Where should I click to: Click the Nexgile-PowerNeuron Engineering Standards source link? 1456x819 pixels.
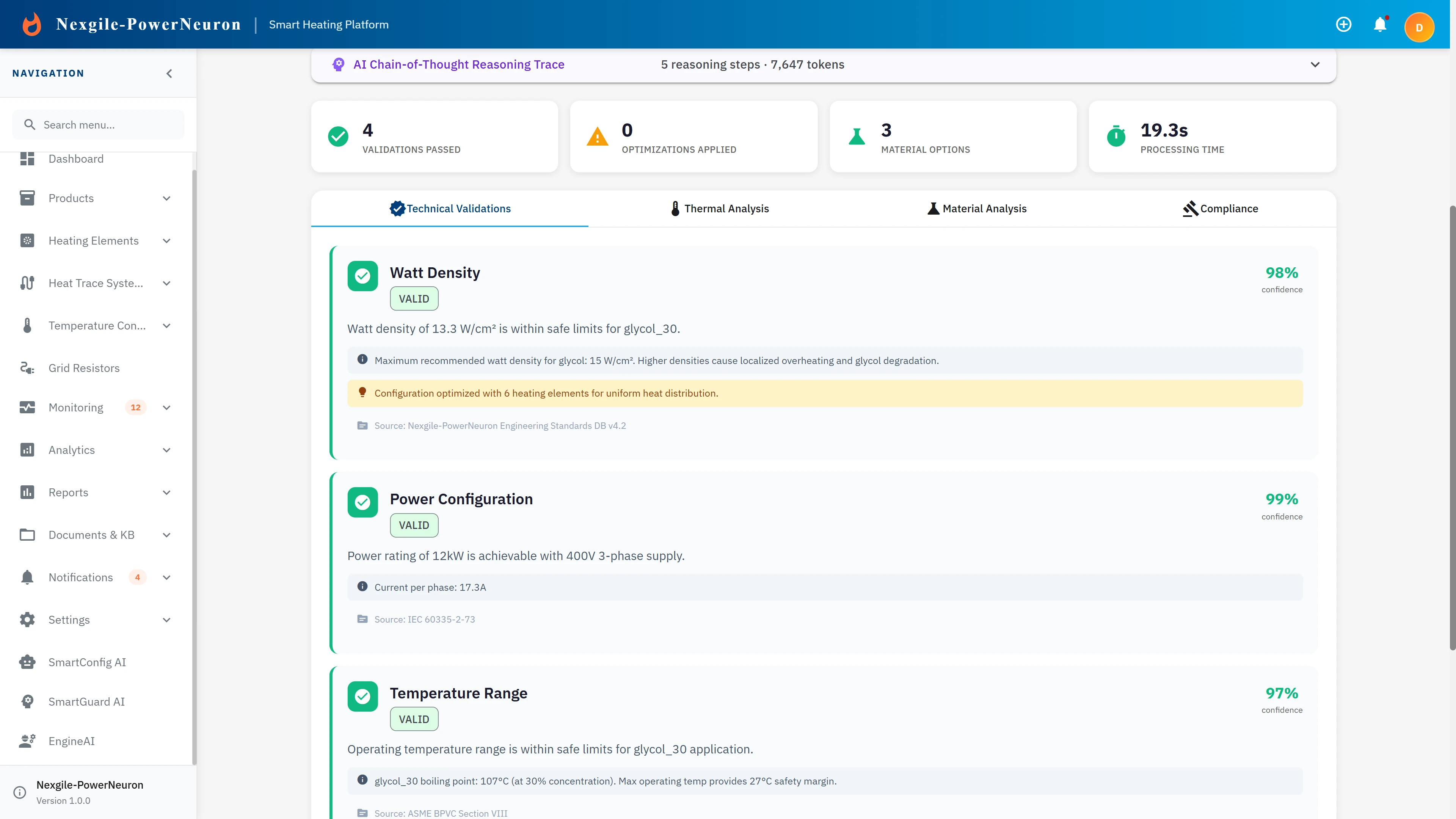pos(500,425)
